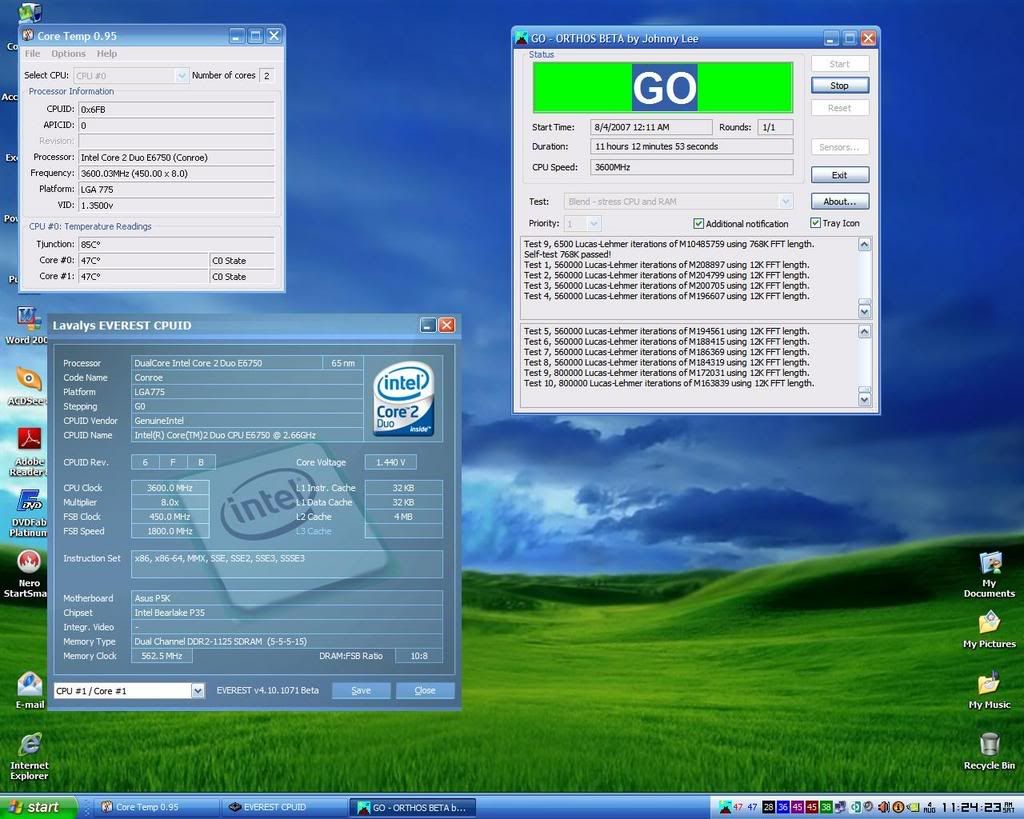Viewport: 1024px width, 819px height.
Task: Click the Tjunction value 85C°
Action: pyautogui.click(x=176, y=244)
